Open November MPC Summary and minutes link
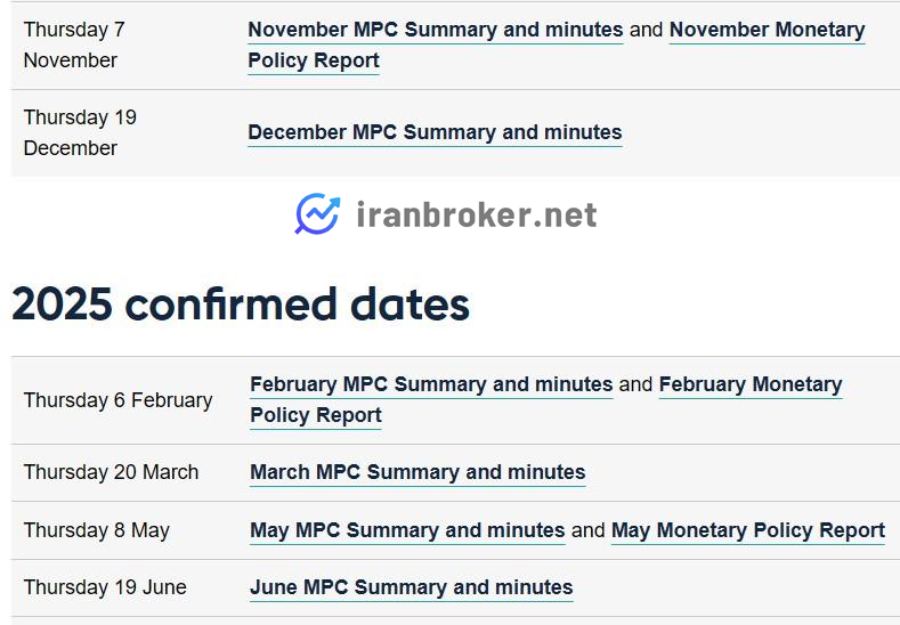 coord(435,30)
